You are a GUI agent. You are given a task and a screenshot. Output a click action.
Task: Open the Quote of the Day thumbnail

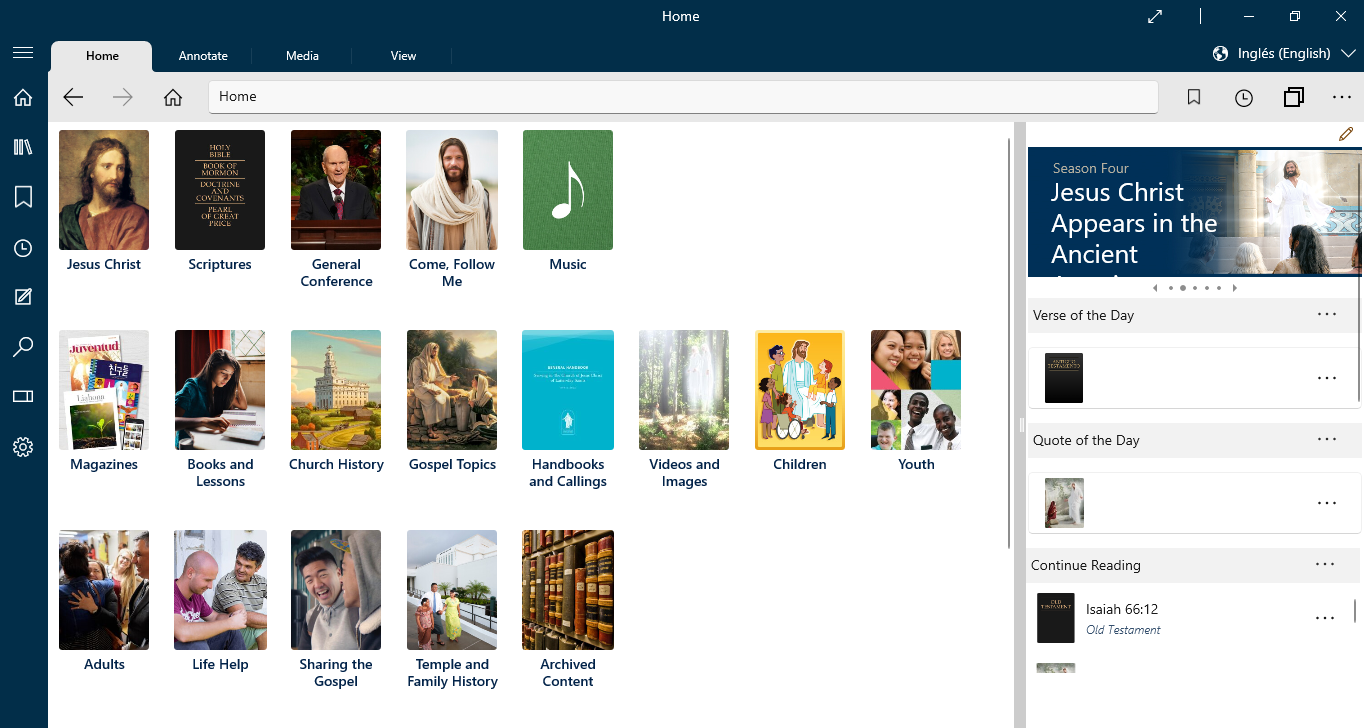tap(1064, 503)
